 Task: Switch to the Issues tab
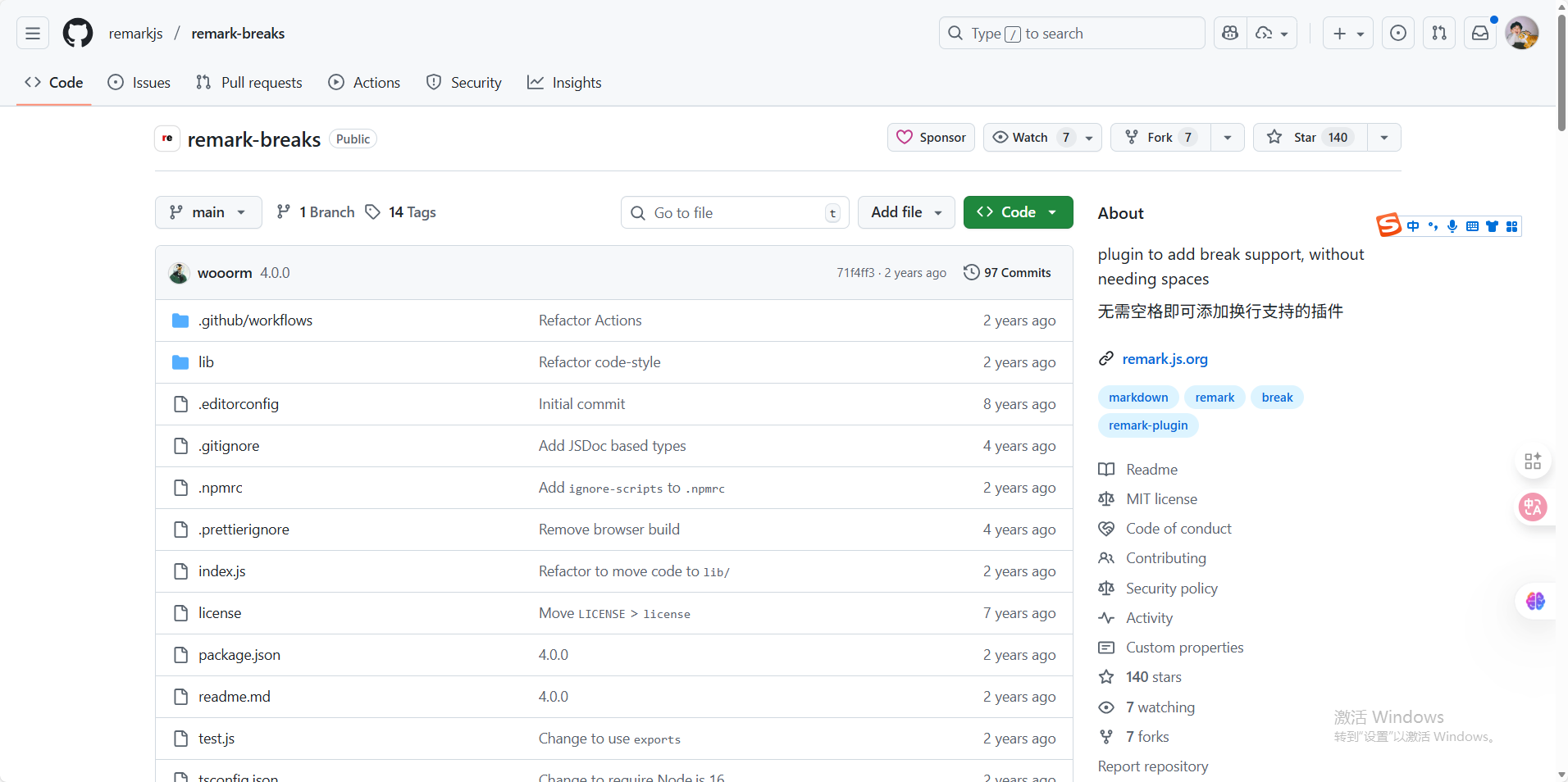(x=139, y=83)
